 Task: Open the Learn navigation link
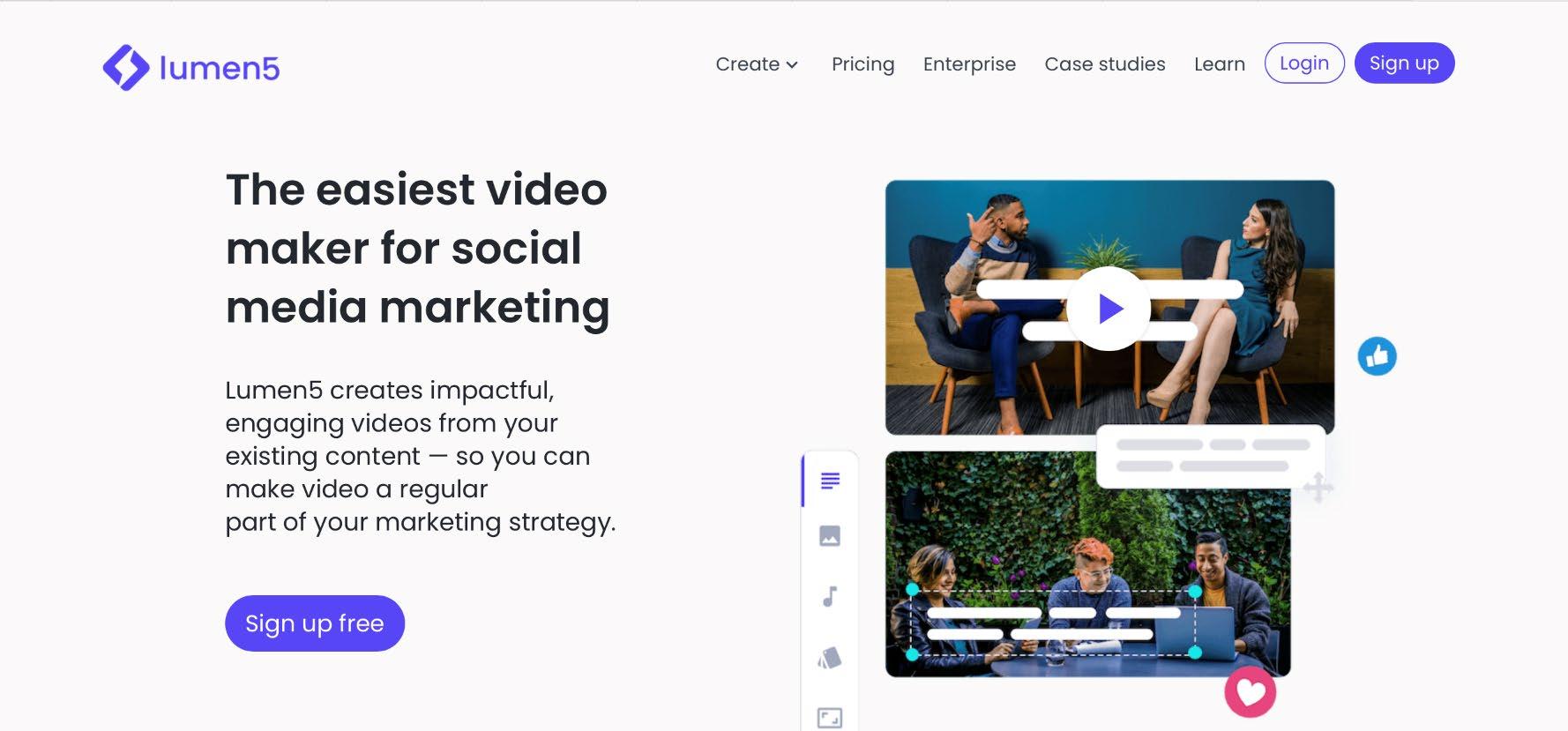[x=1219, y=64]
